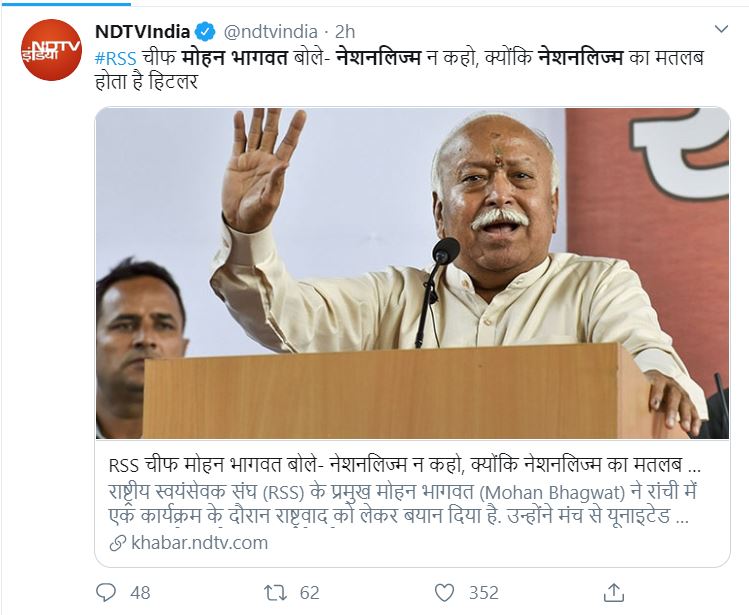749x615 pixels.
Task: Like the tweet with heart icon
Action: coord(444,593)
